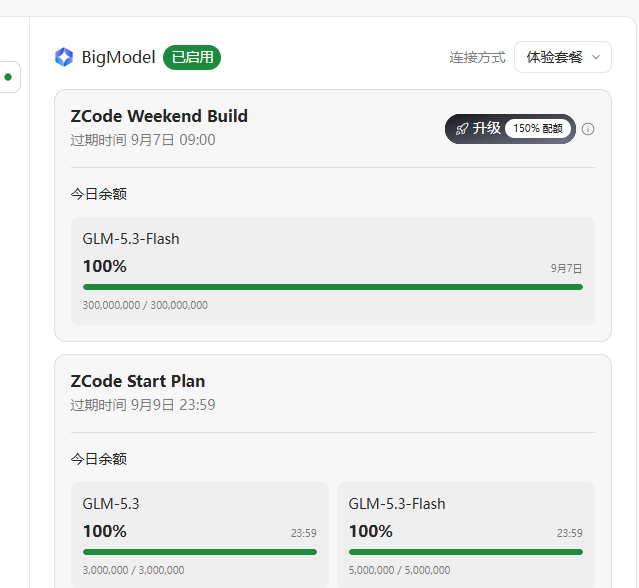639x588 pixels.
Task: Click the dropdown chevron next to 体验套餐
Action: pyautogui.click(x=596, y=57)
